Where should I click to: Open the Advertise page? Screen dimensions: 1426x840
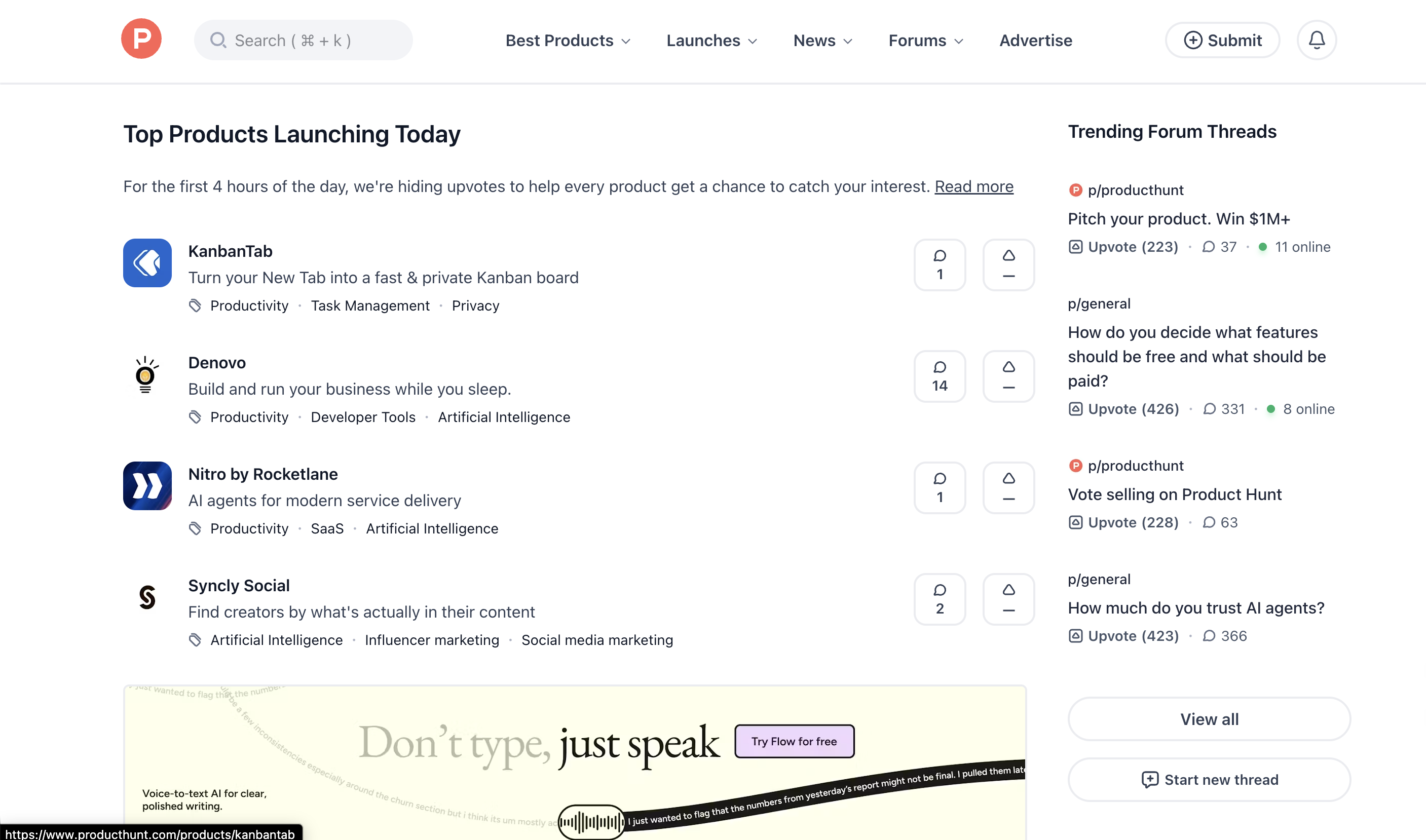point(1035,41)
